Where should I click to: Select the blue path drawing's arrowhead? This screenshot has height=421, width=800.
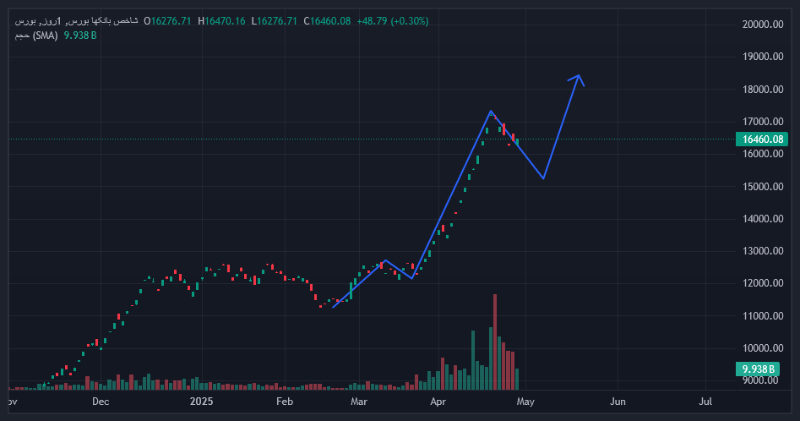tap(577, 80)
